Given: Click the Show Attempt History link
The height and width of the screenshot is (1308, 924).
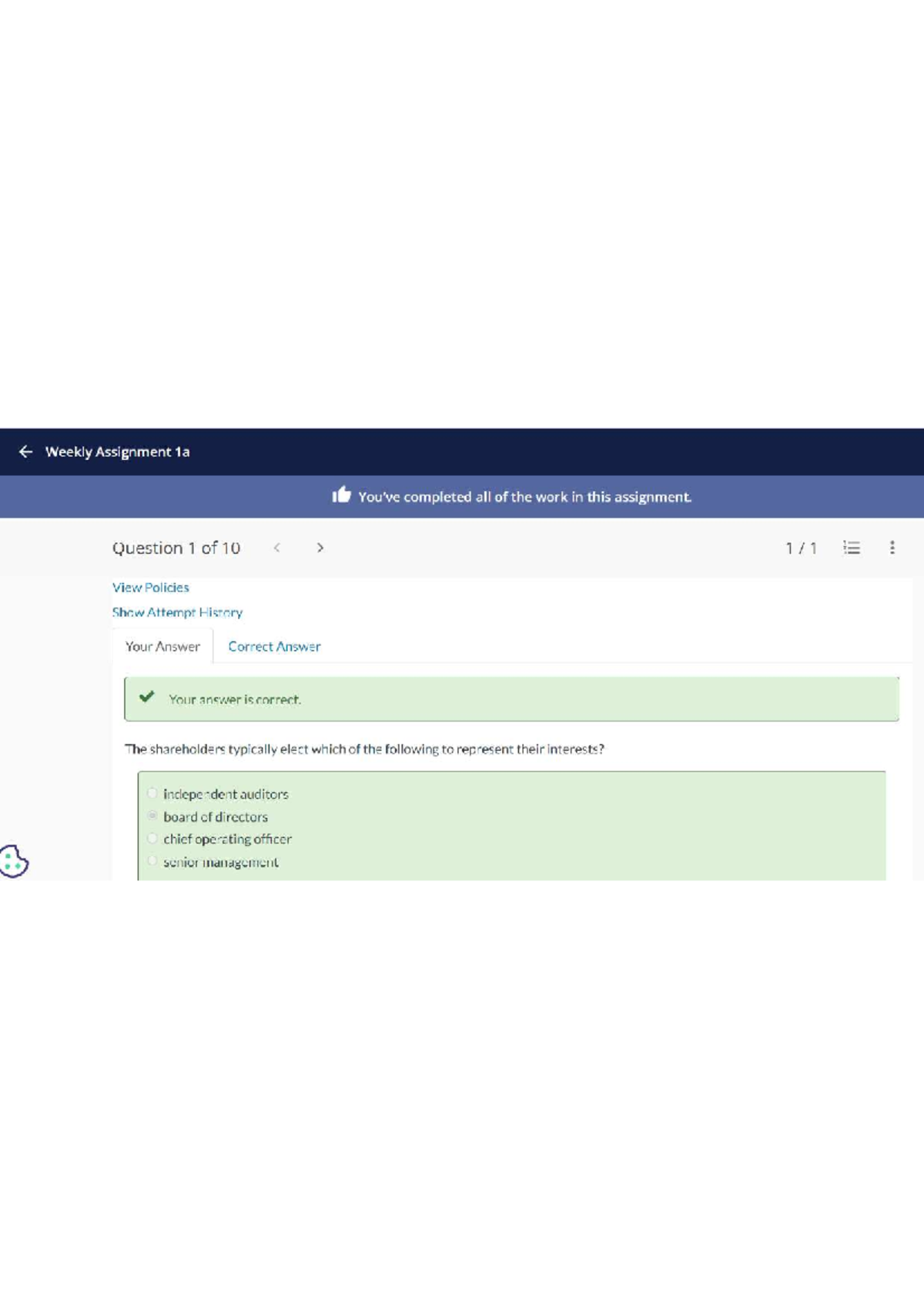Looking at the screenshot, I should pos(177,612).
